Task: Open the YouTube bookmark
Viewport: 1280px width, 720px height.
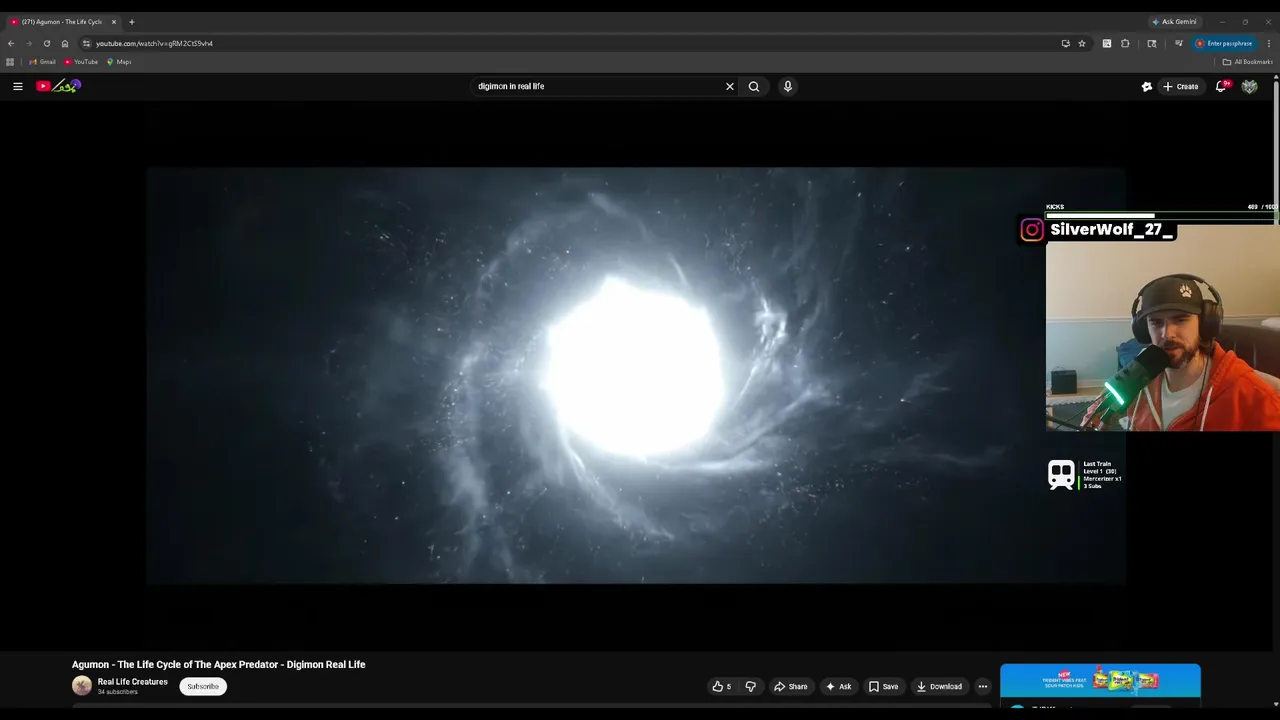Action: tap(81, 62)
